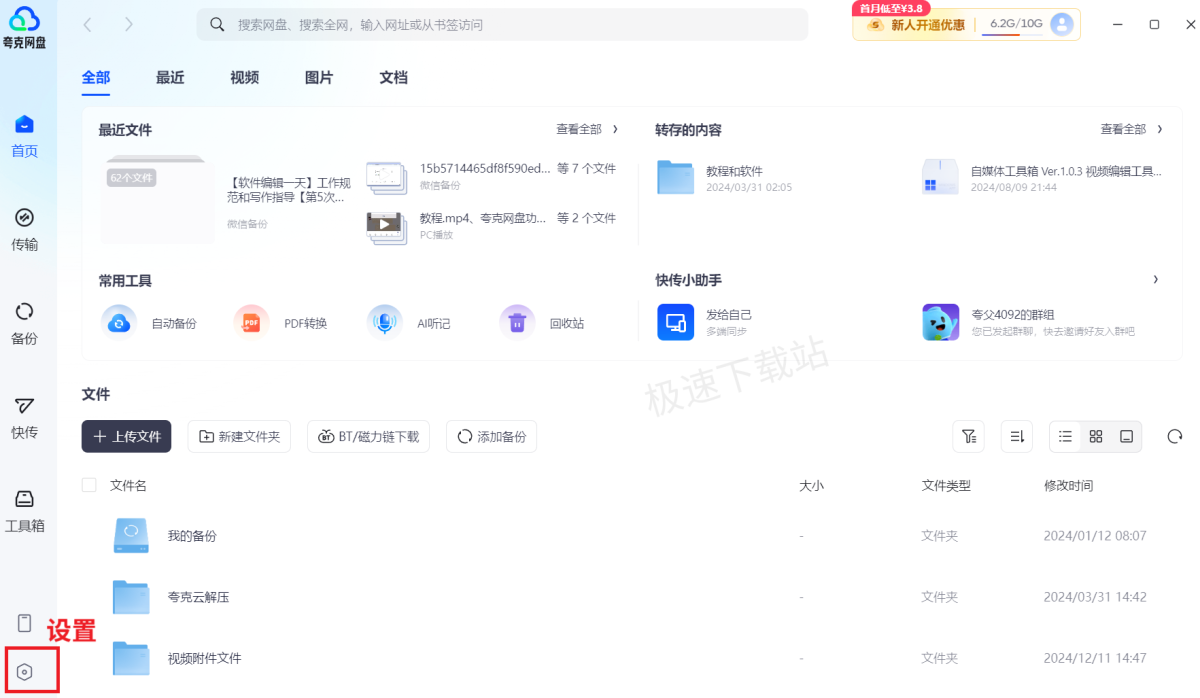This screenshot has height=698, width=1200.
Task: Switch to the 图片 tab
Action: 319,77
